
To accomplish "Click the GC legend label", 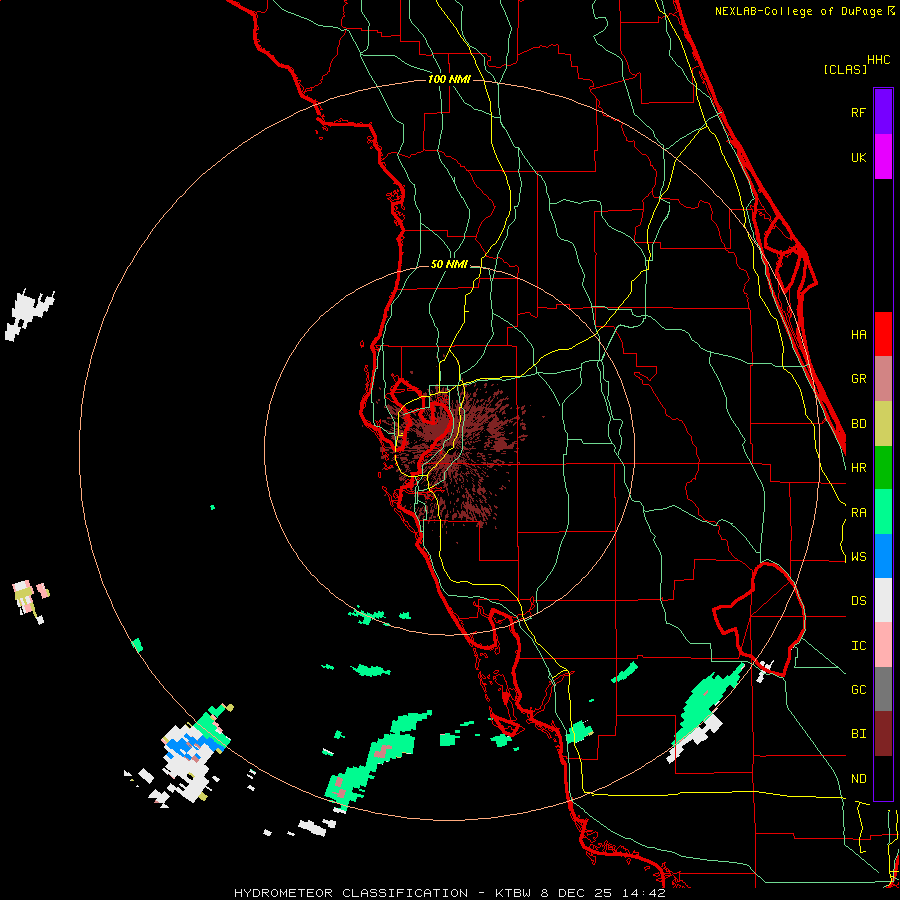I will coord(858,690).
